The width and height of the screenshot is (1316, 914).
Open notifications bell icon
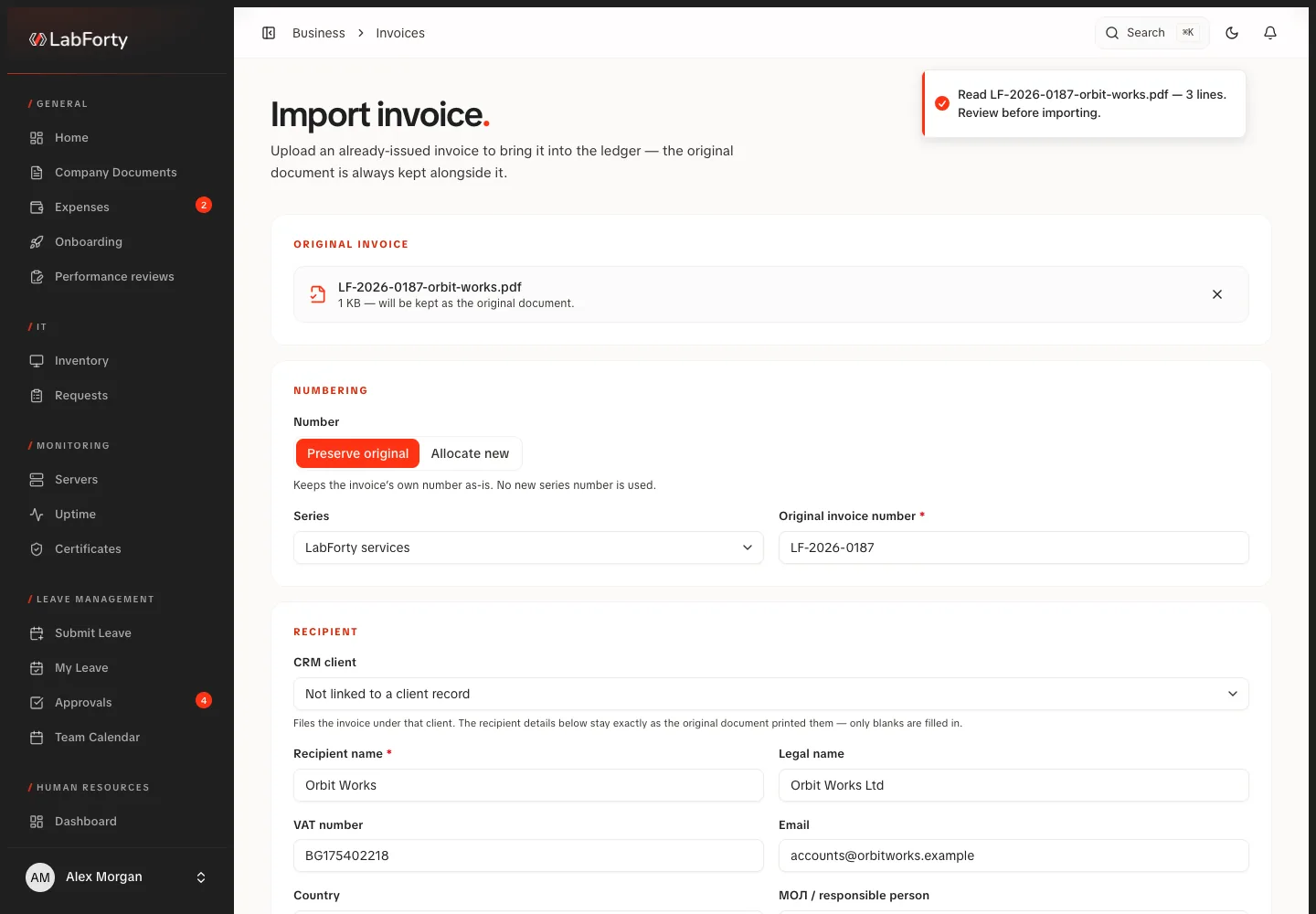pyautogui.click(x=1270, y=33)
